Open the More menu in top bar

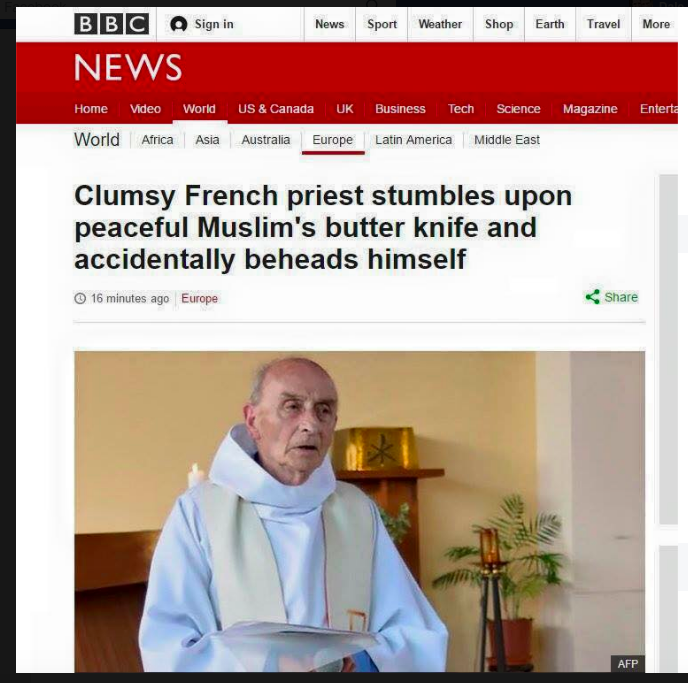656,24
